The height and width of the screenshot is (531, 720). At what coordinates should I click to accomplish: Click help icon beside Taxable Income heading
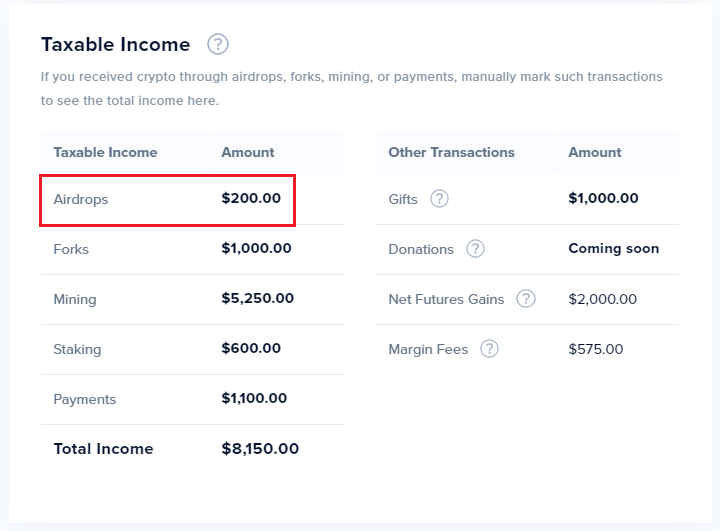(x=218, y=44)
